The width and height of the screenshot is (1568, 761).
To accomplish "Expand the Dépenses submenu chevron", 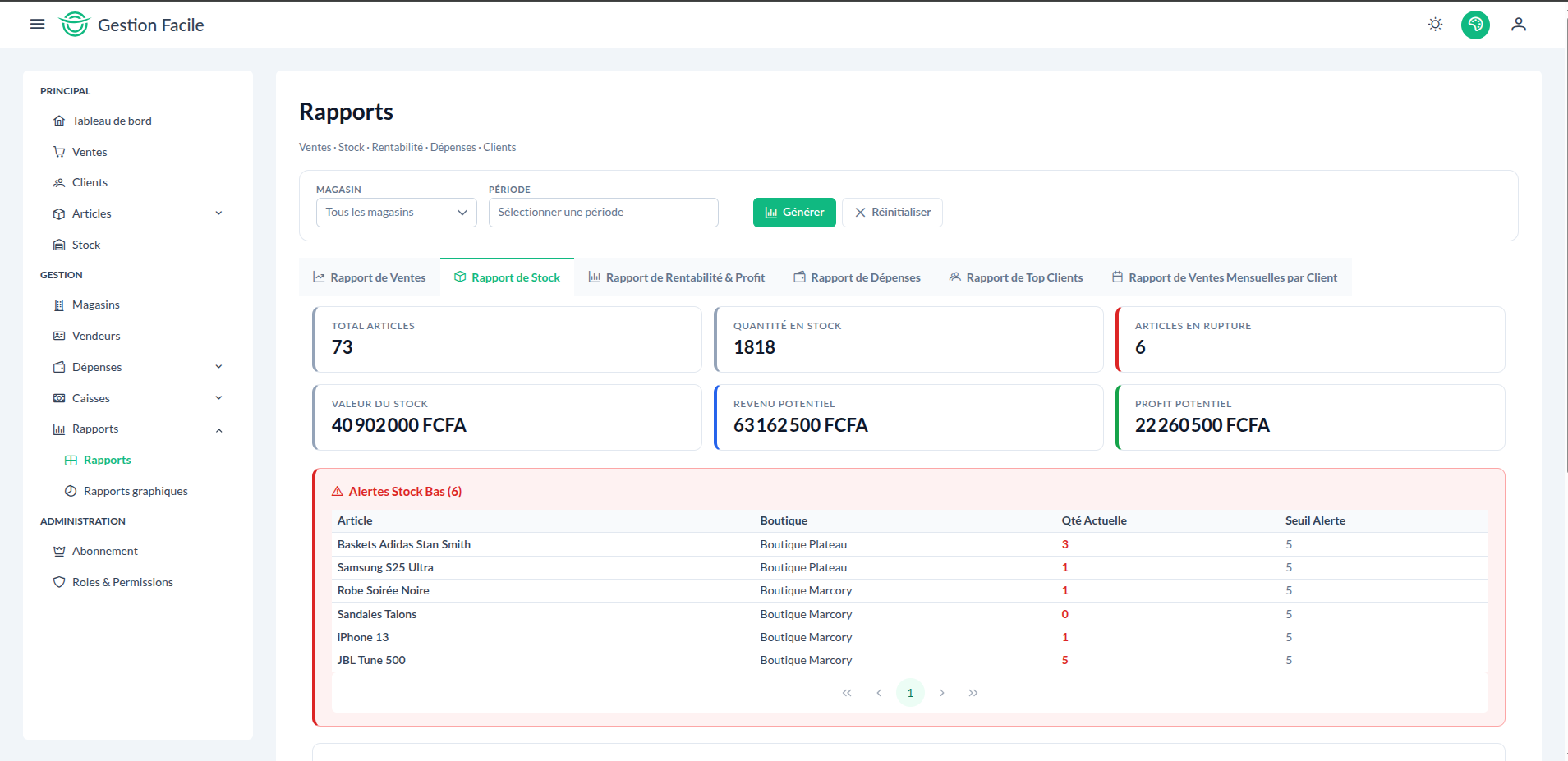I will [218, 367].
